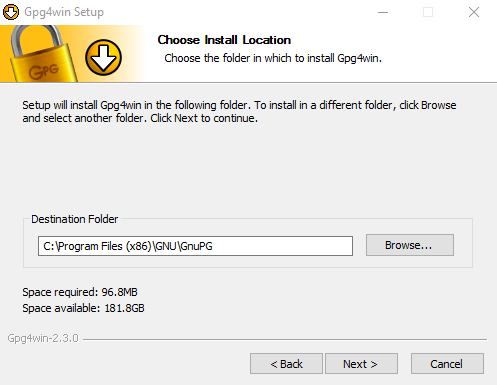
Task: Go back to previous setup step
Action: point(286,364)
